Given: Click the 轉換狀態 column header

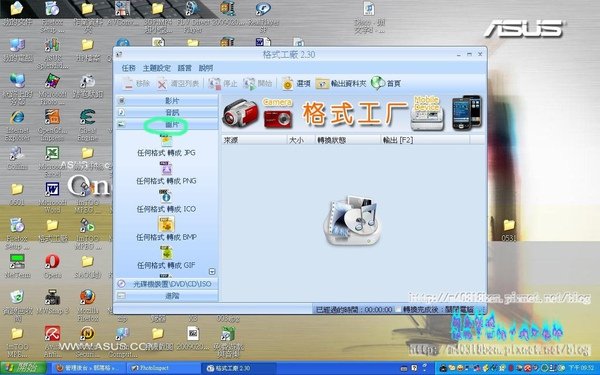Looking at the screenshot, I should point(347,140).
